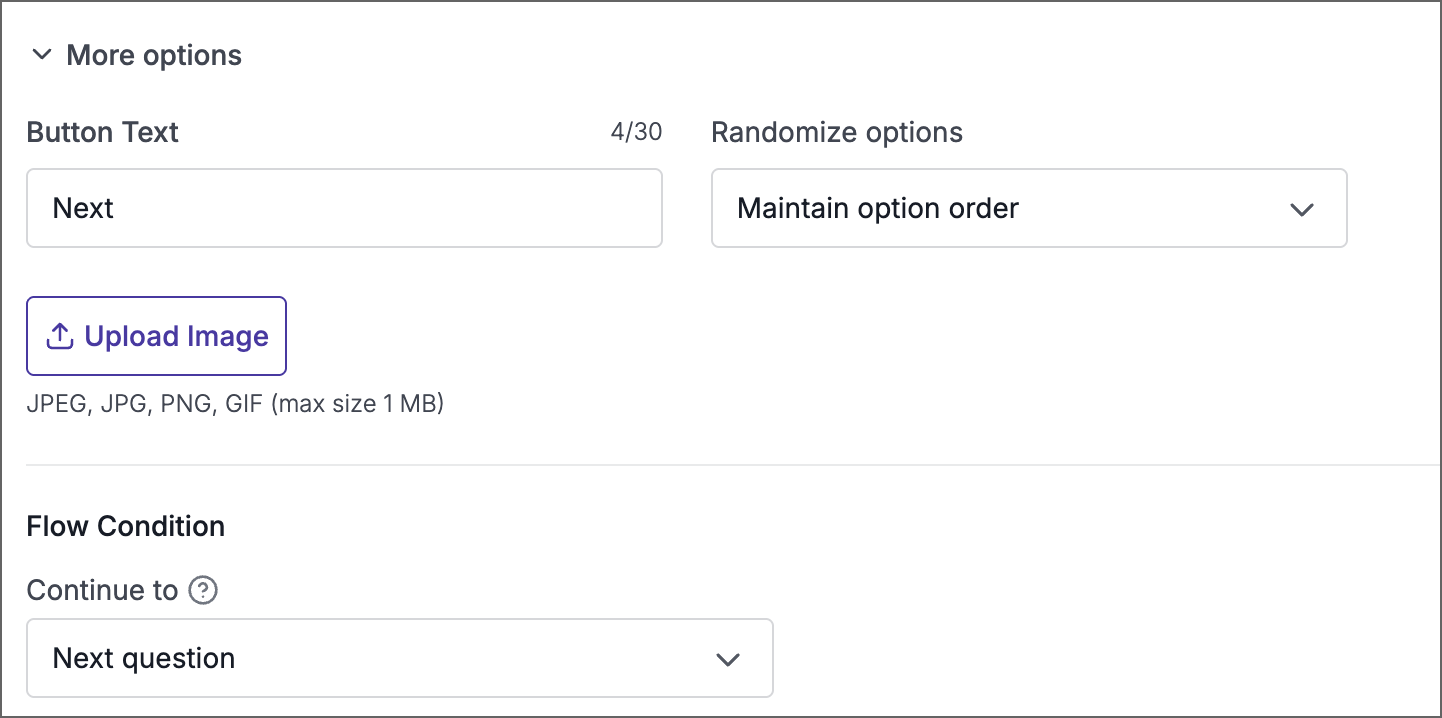The height and width of the screenshot is (718, 1442).
Task: Click the chevron inside Next question dropdown
Action: [729, 658]
